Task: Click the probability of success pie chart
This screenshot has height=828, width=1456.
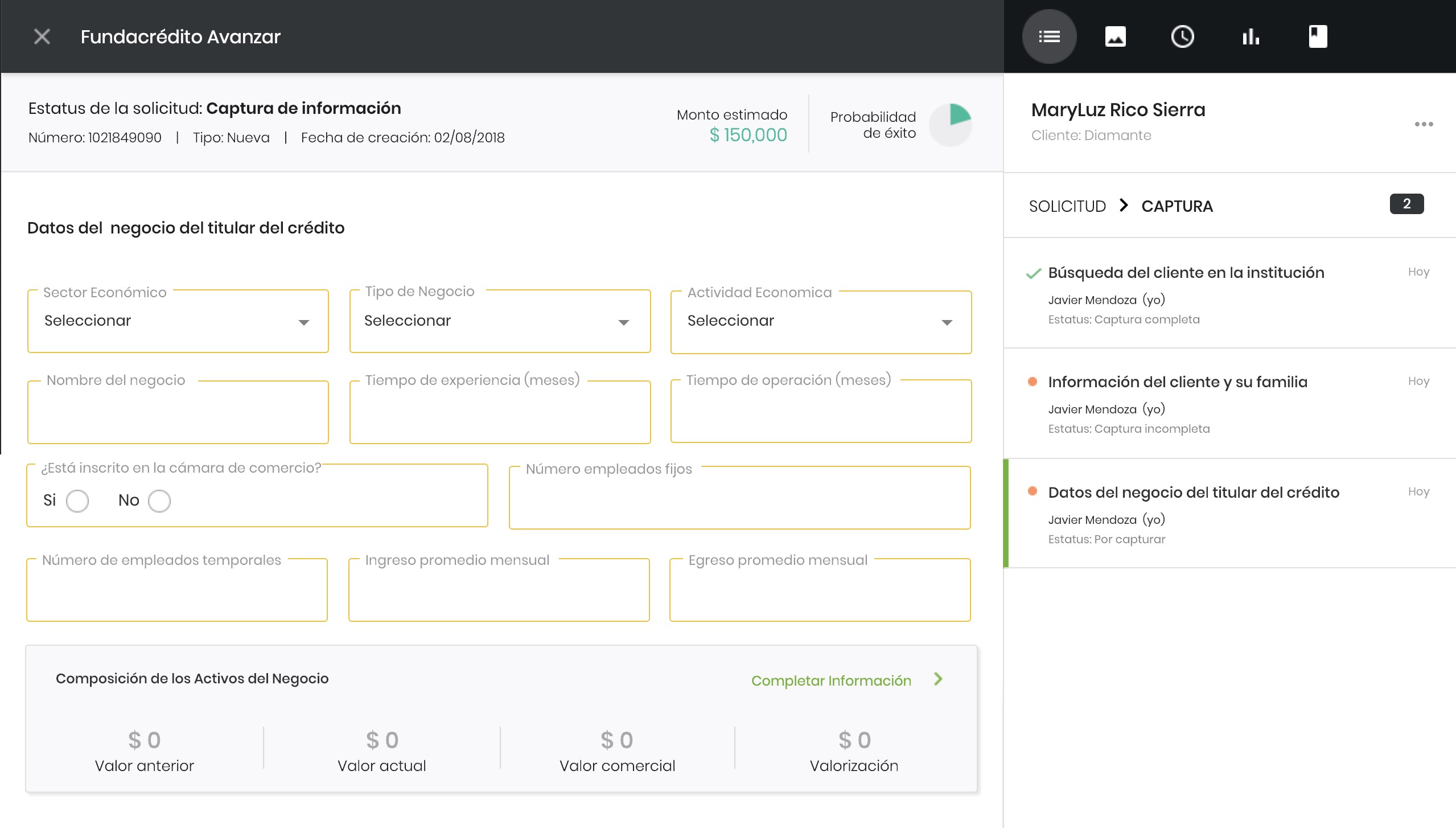Action: click(951, 125)
